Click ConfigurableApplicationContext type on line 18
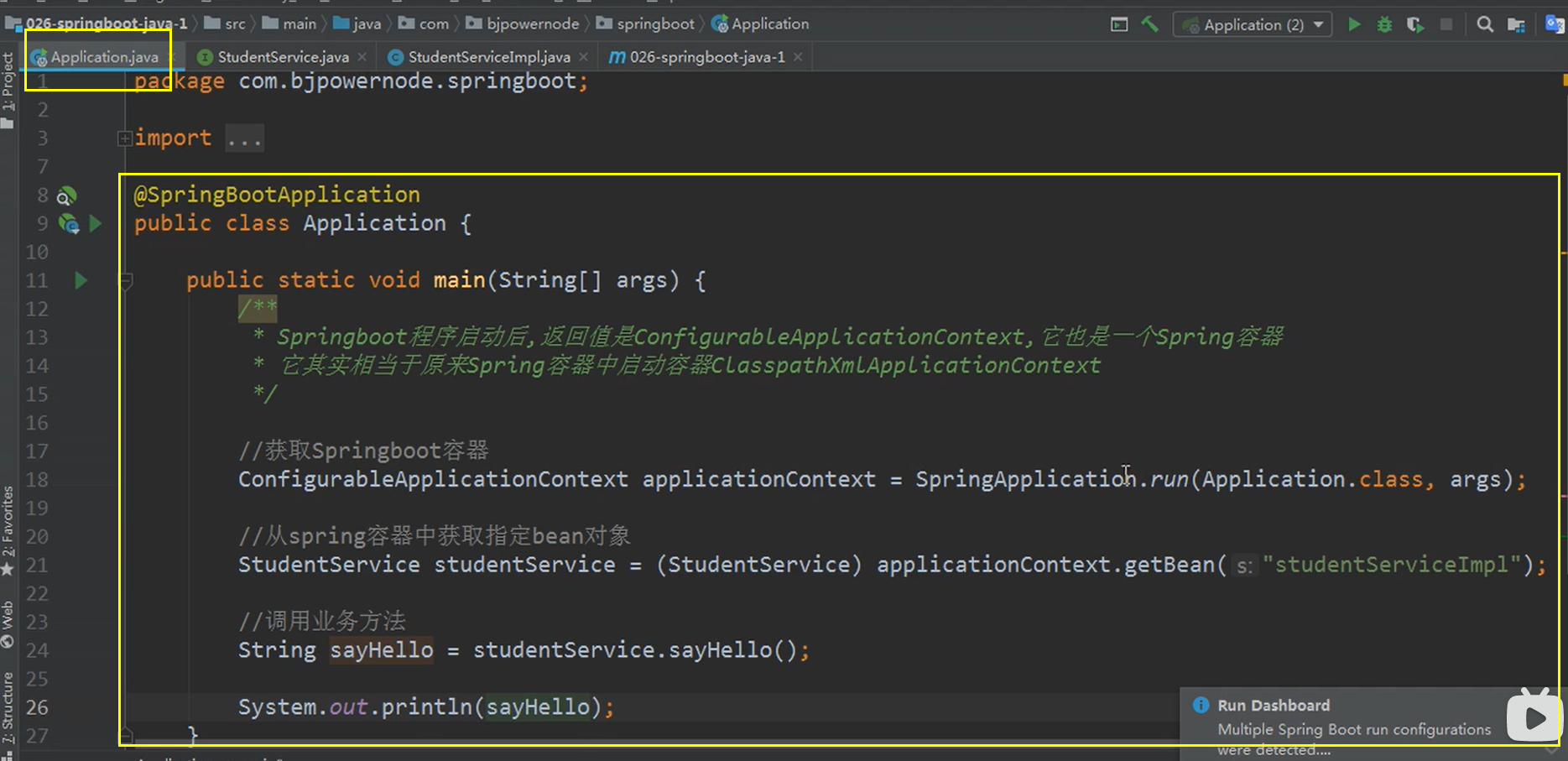The height and width of the screenshot is (761, 1568). point(433,479)
